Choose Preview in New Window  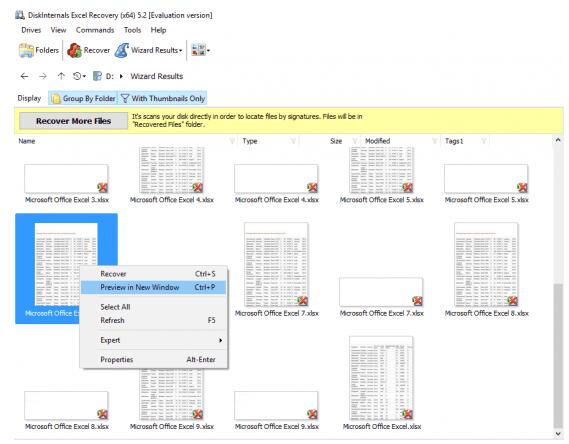[154, 287]
